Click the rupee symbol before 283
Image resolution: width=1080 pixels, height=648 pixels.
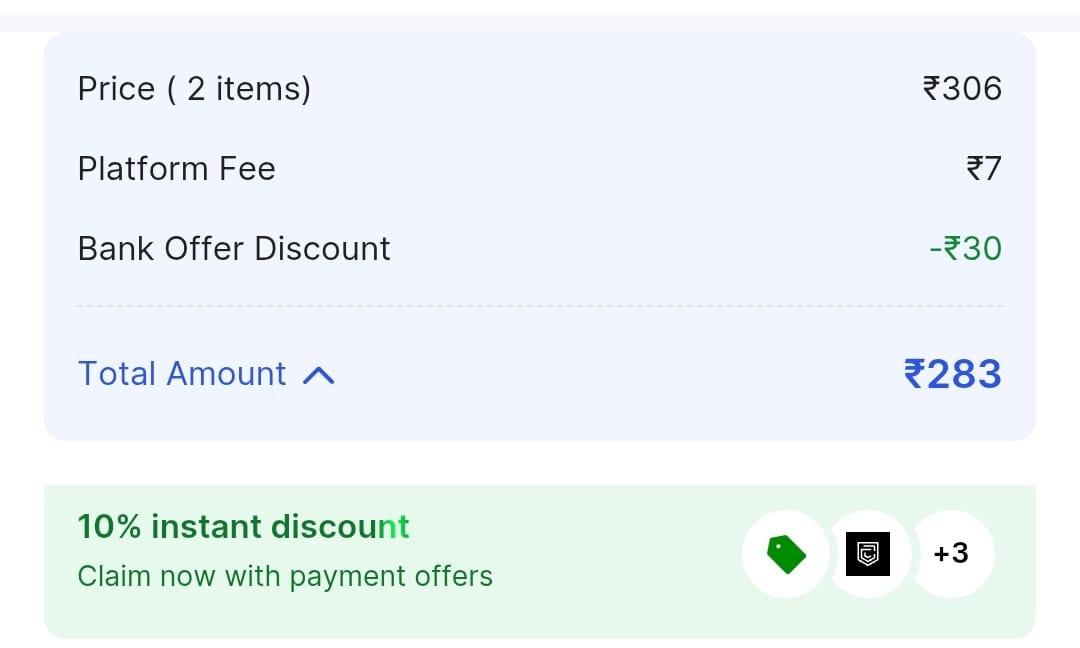point(915,374)
